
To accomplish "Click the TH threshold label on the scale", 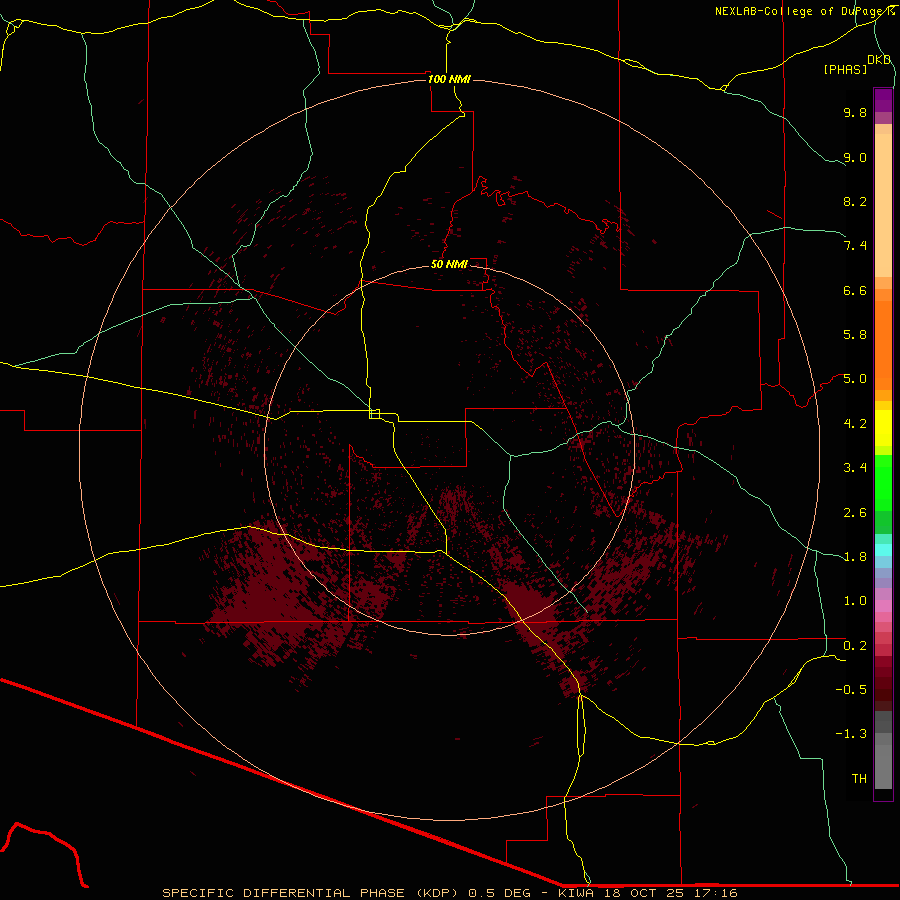I will click(859, 779).
